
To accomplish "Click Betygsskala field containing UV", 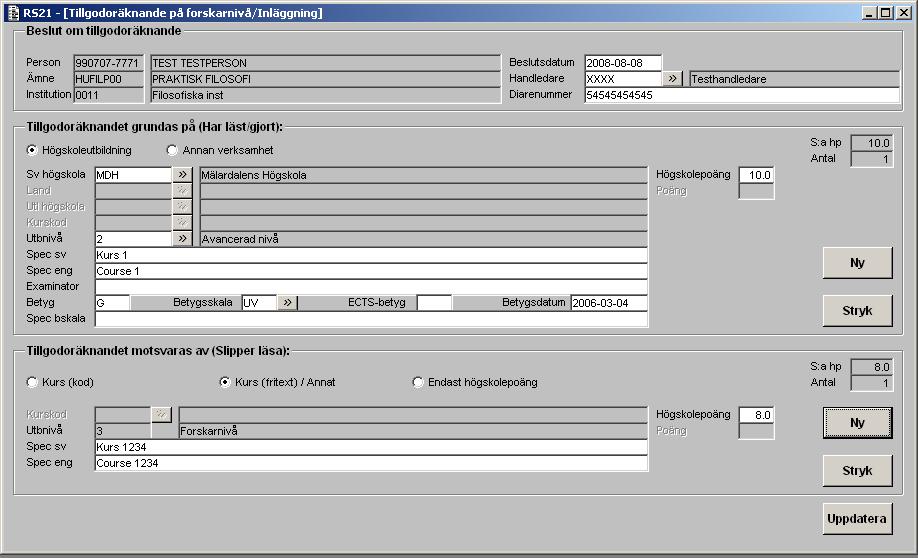I will pos(259,303).
